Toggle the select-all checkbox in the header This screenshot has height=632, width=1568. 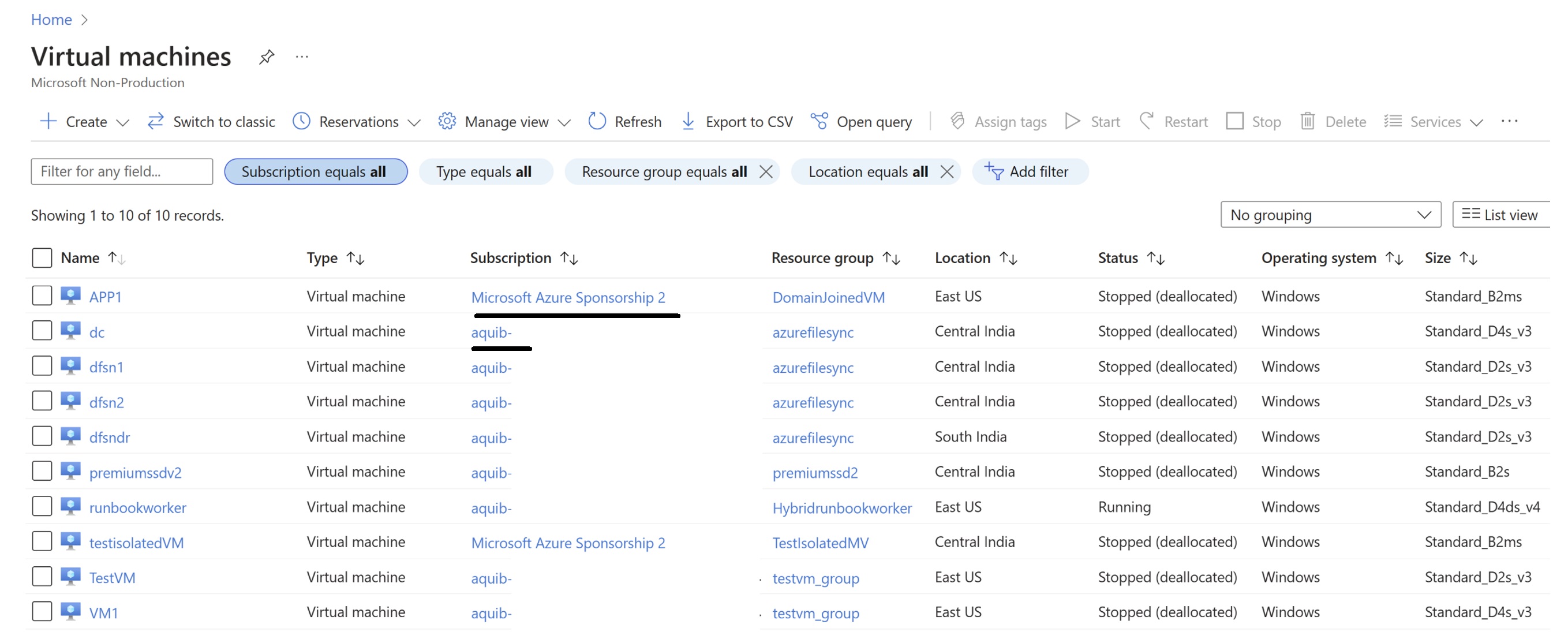(x=42, y=257)
